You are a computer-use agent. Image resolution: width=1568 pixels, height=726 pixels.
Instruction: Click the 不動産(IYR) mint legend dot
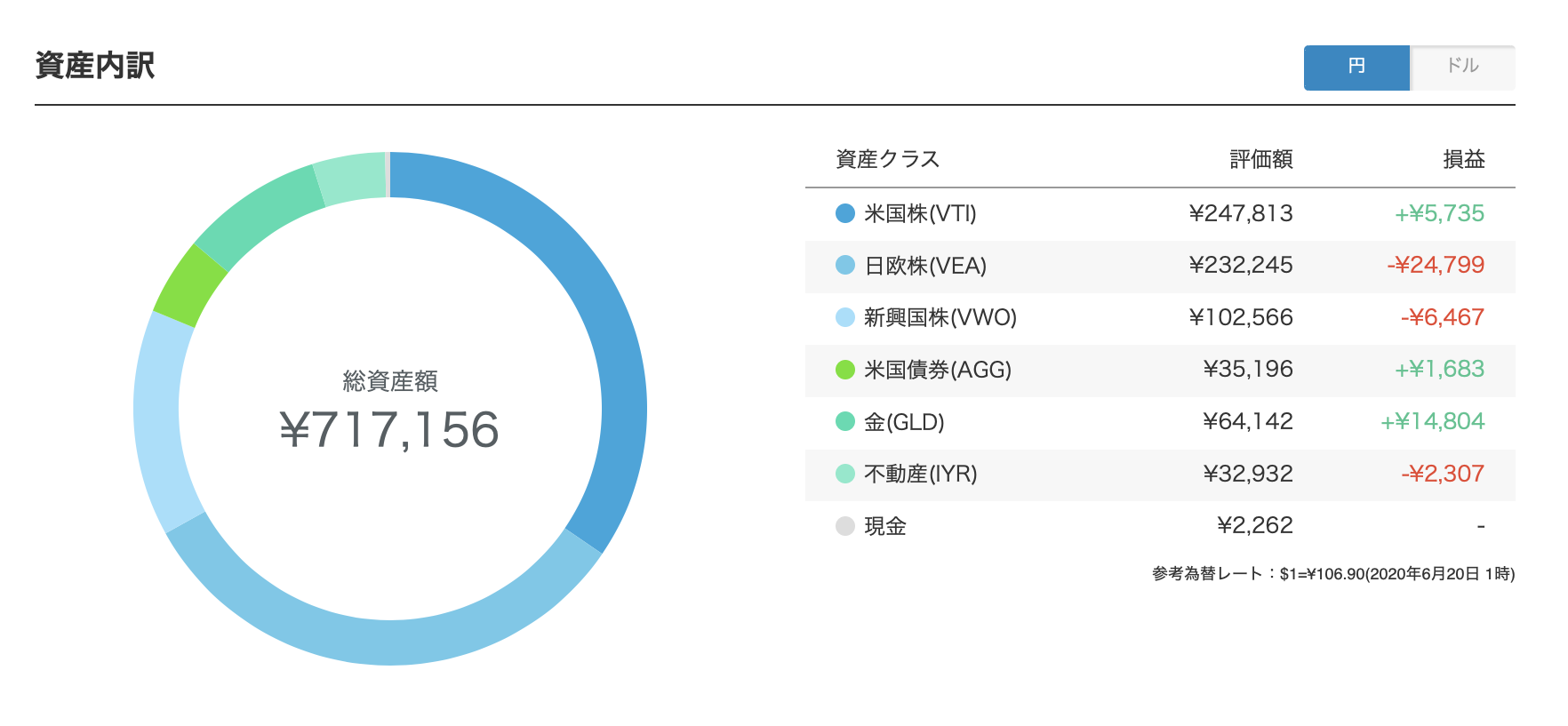(845, 474)
